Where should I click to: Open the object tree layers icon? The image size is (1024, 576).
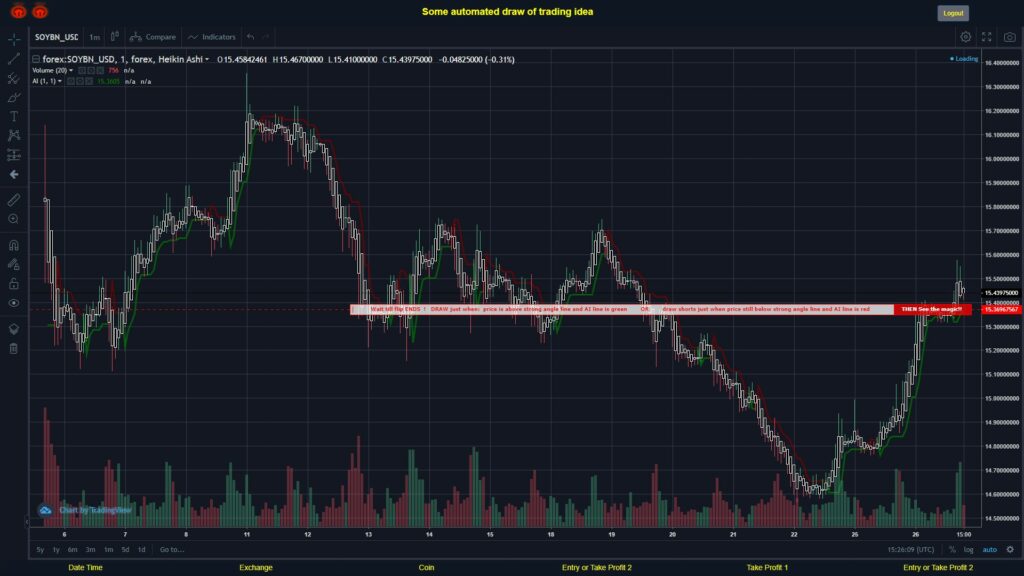point(14,328)
